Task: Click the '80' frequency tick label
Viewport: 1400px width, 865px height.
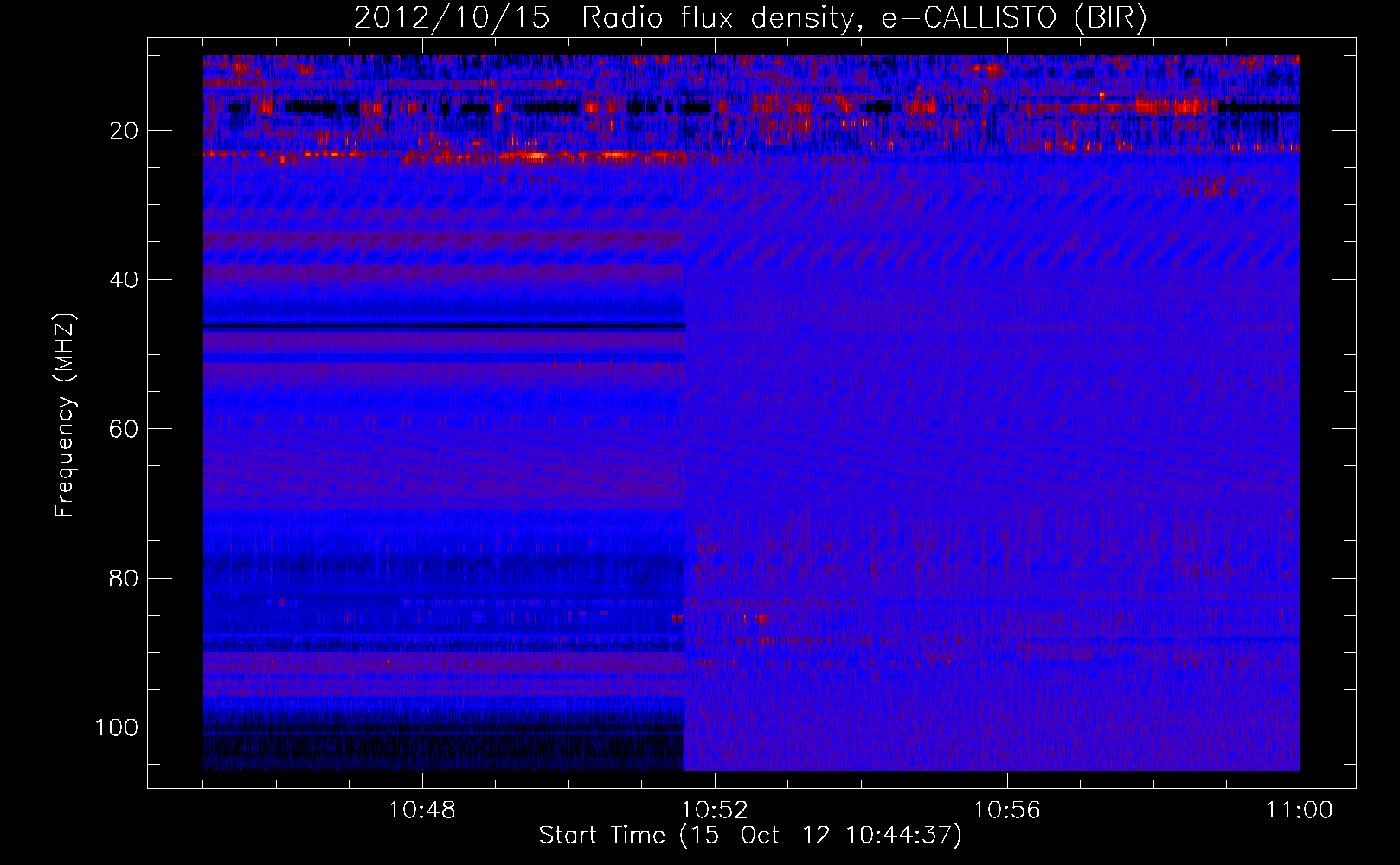Action: (x=124, y=579)
